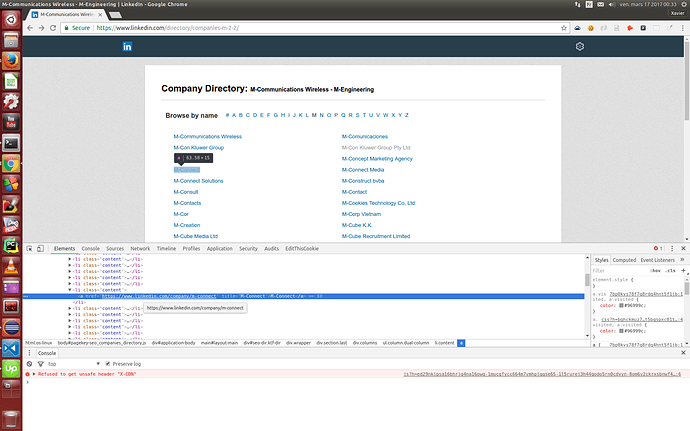Browse companies by letter Z
This screenshot has width=690, height=431.
point(407,115)
